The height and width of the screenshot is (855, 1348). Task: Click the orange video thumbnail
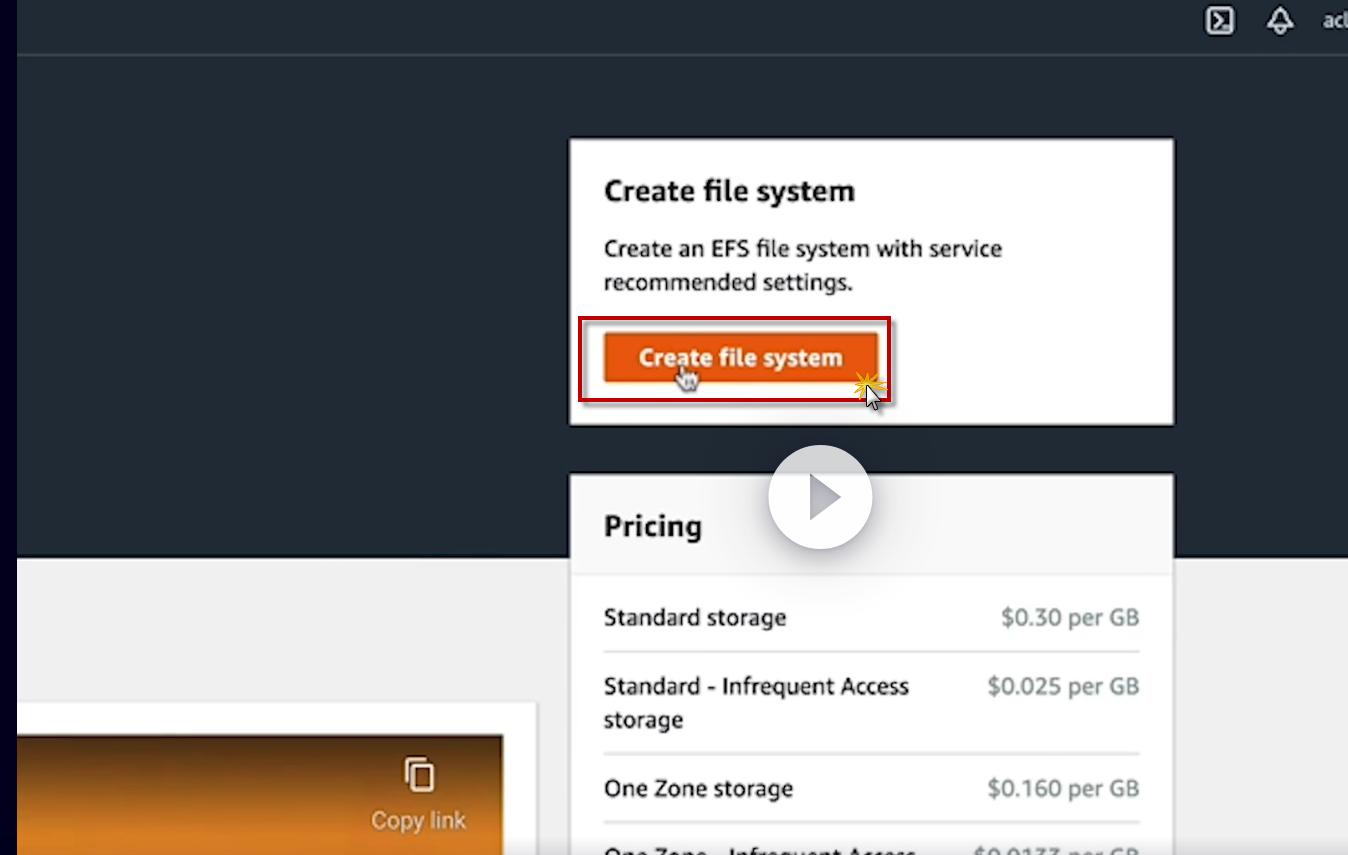pyautogui.click(x=200, y=795)
